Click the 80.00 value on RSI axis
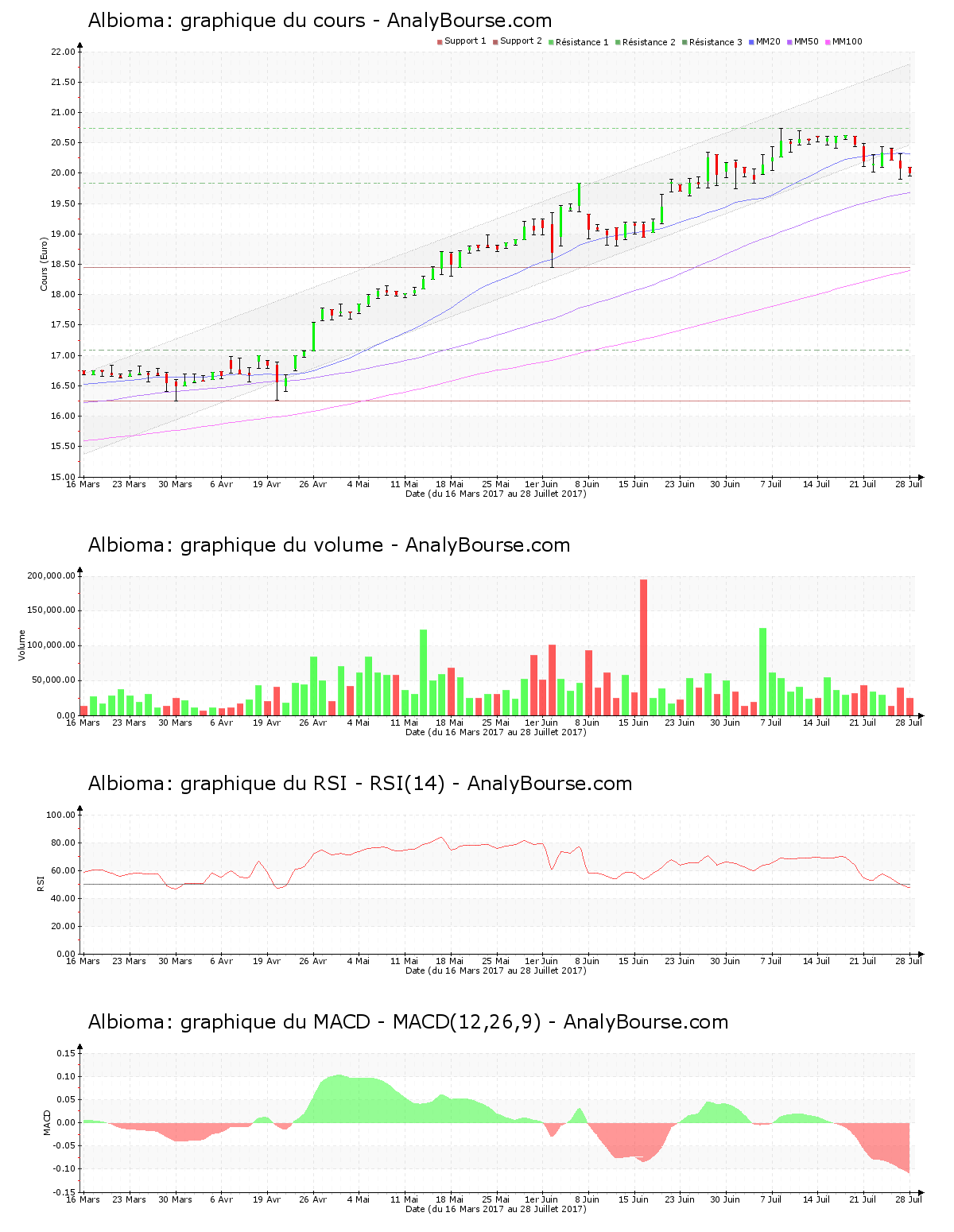The width and height of the screenshot is (954, 1232). tap(63, 843)
